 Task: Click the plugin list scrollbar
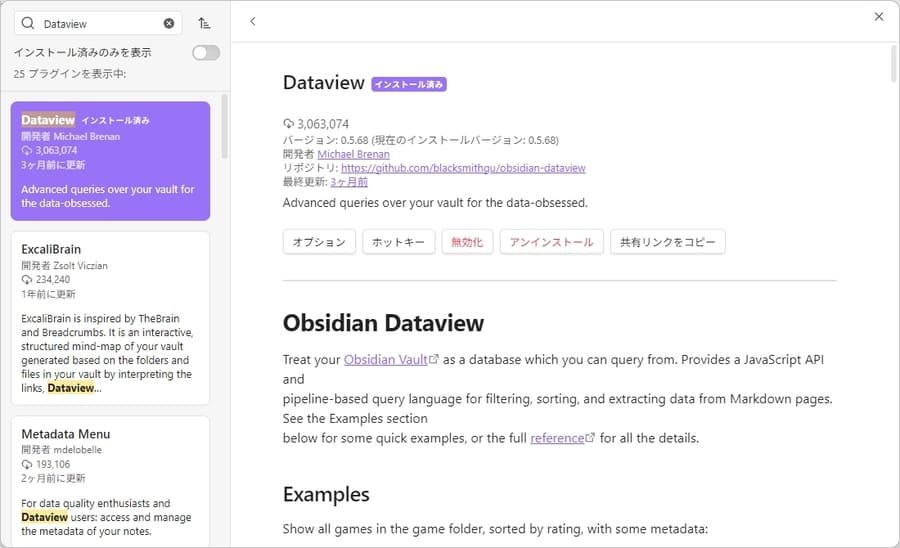point(224,126)
